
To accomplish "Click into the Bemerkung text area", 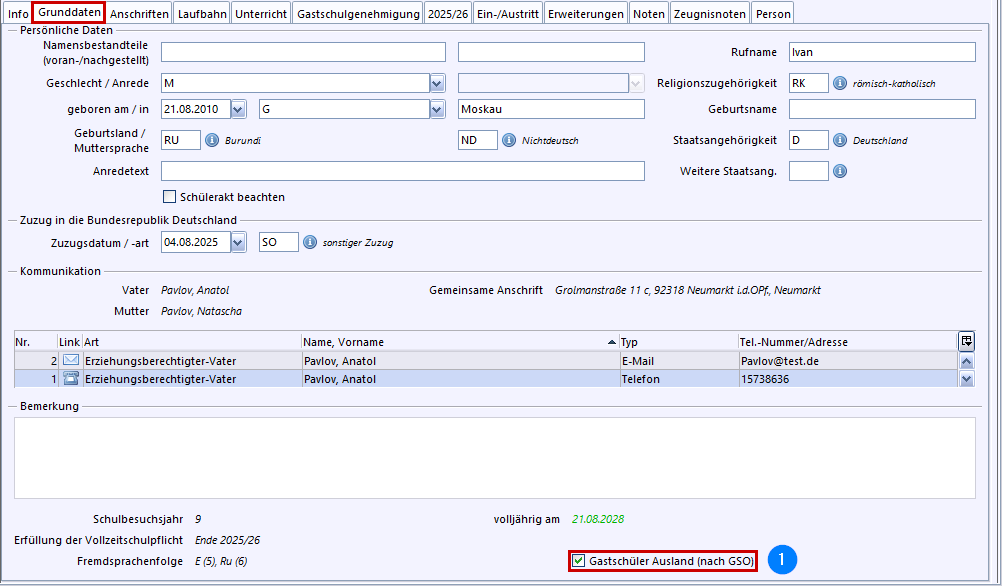I will click(494, 456).
